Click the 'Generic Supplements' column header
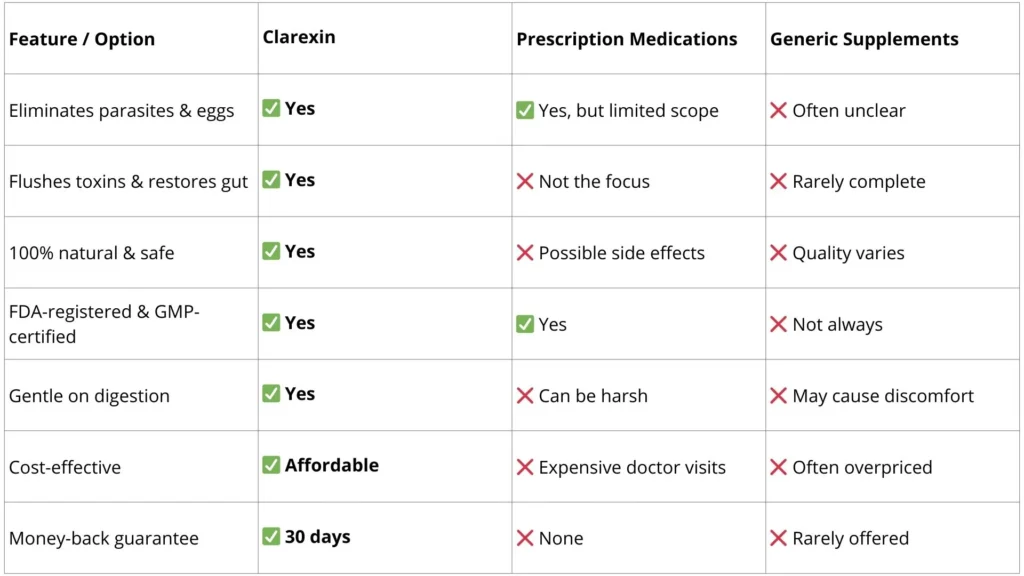This screenshot has width=1024, height=576. pos(864,40)
